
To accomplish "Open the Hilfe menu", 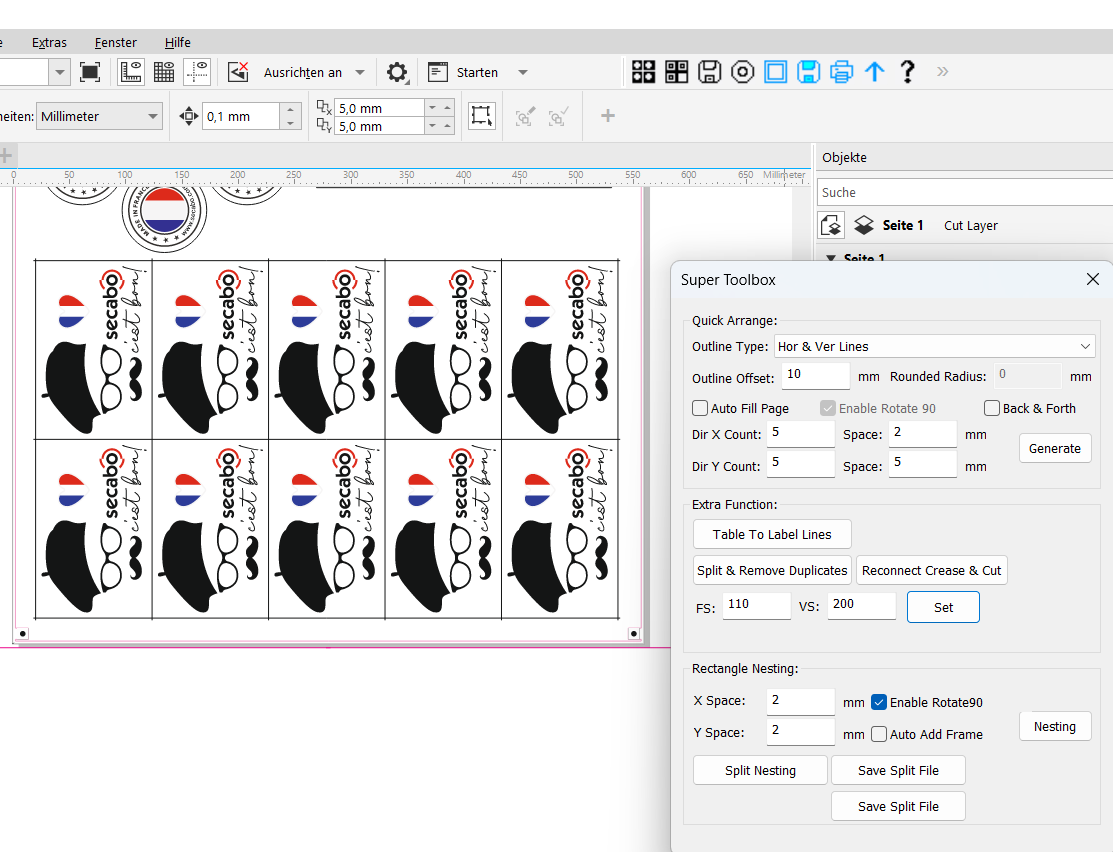I will (178, 42).
